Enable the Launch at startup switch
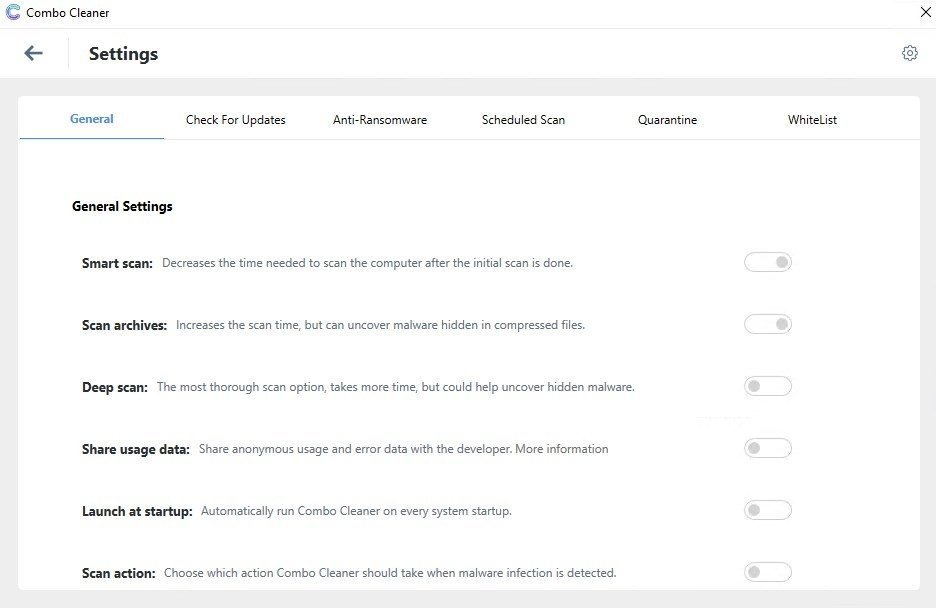This screenshot has height=608, width=936. (768, 510)
